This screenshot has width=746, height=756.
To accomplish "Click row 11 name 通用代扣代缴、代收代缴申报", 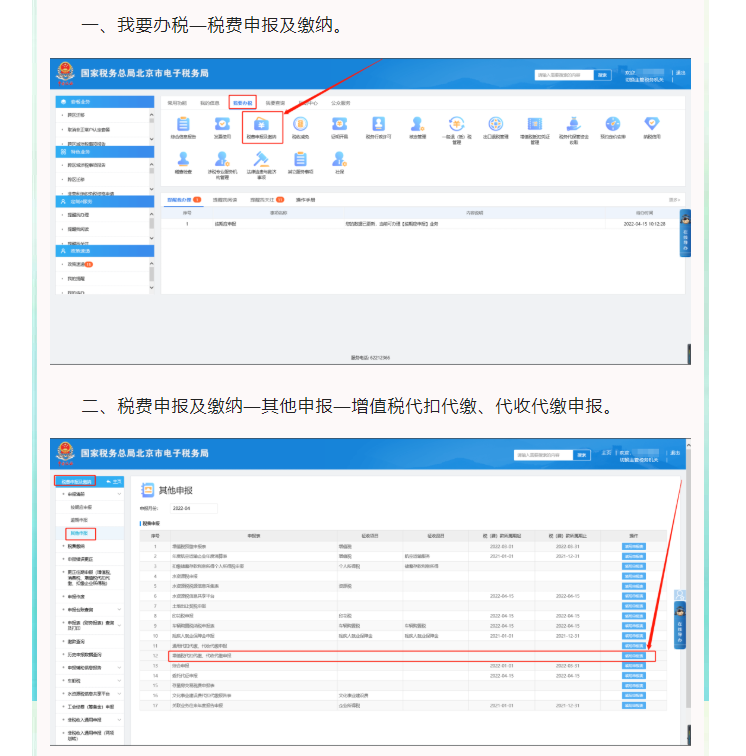I will coord(200,646).
